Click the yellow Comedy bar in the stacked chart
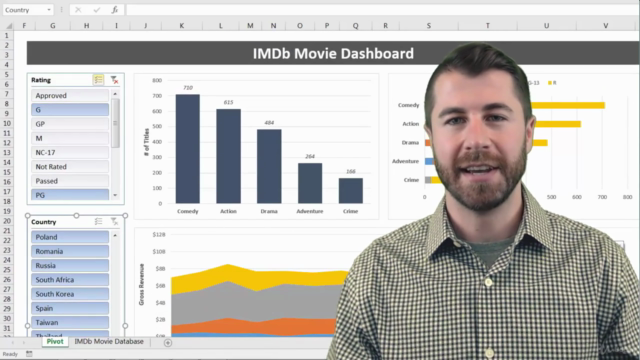Screen dimensions: 640x360 click(568, 105)
